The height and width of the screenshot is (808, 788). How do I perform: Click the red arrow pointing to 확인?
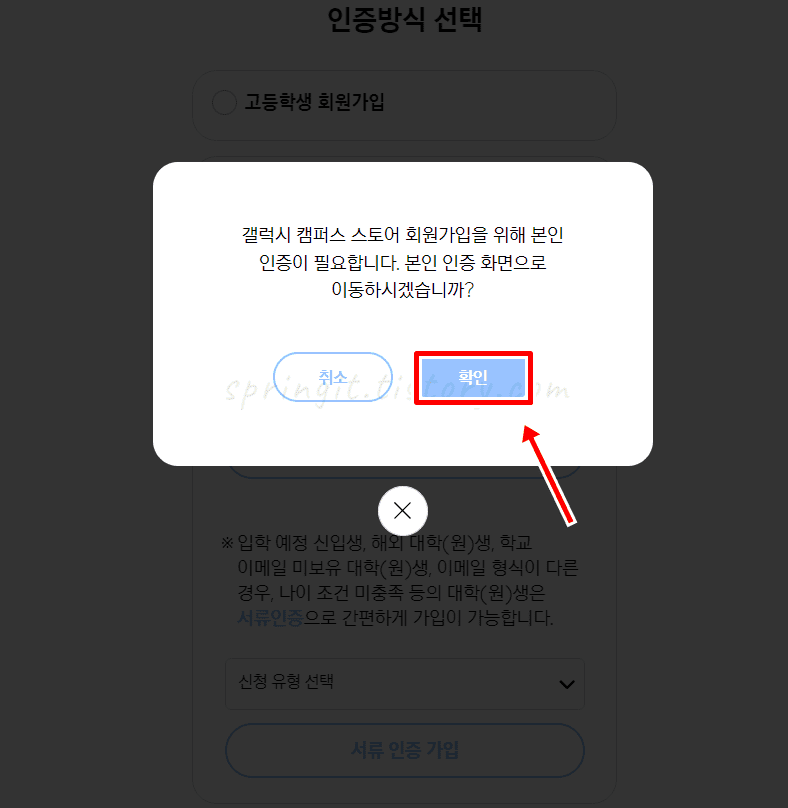(549, 475)
